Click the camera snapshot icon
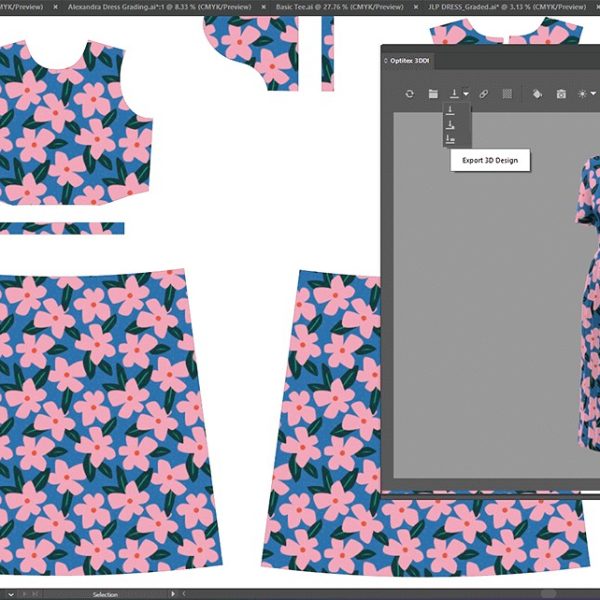This screenshot has height=600, width=600. click(x=561, y=94)
